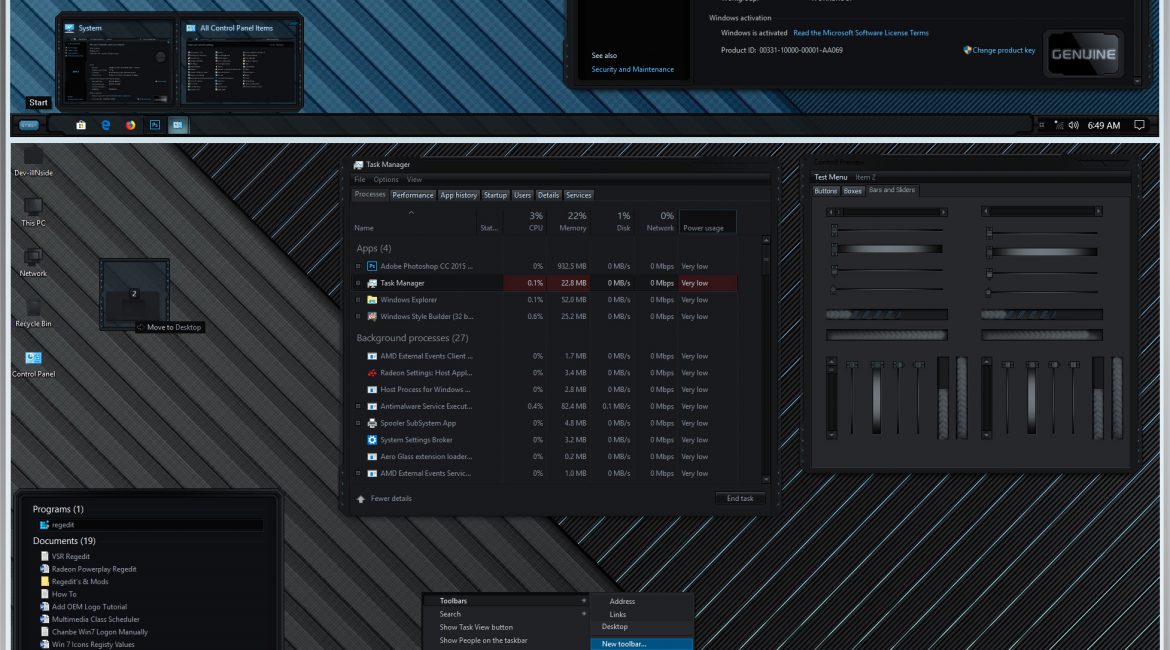Open Read the Microsoft Software License Terms link
The width and height of the screenshot is (1170, 650).
click(x=860, y=33)
